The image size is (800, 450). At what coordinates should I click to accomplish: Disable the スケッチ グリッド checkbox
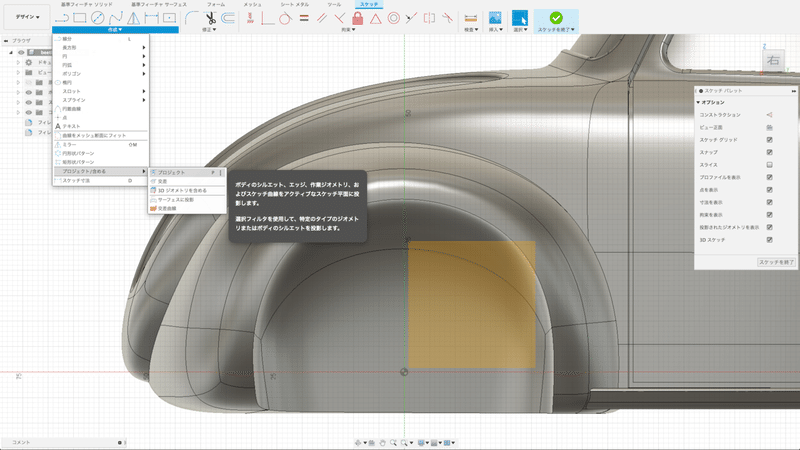(769, 139)
